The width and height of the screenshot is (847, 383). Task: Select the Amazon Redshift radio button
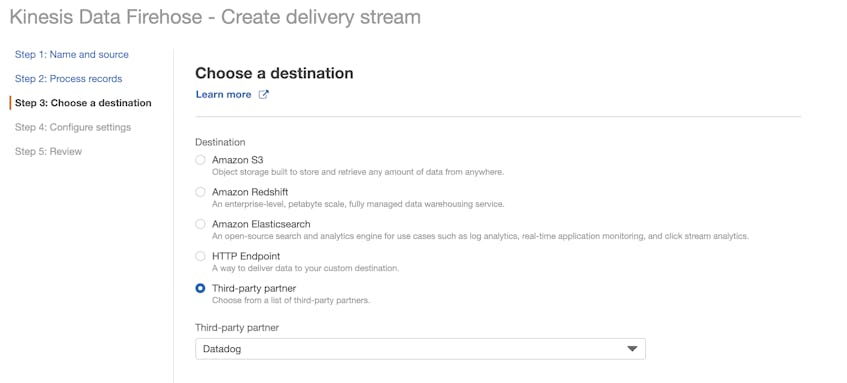(x=200, y=192)
